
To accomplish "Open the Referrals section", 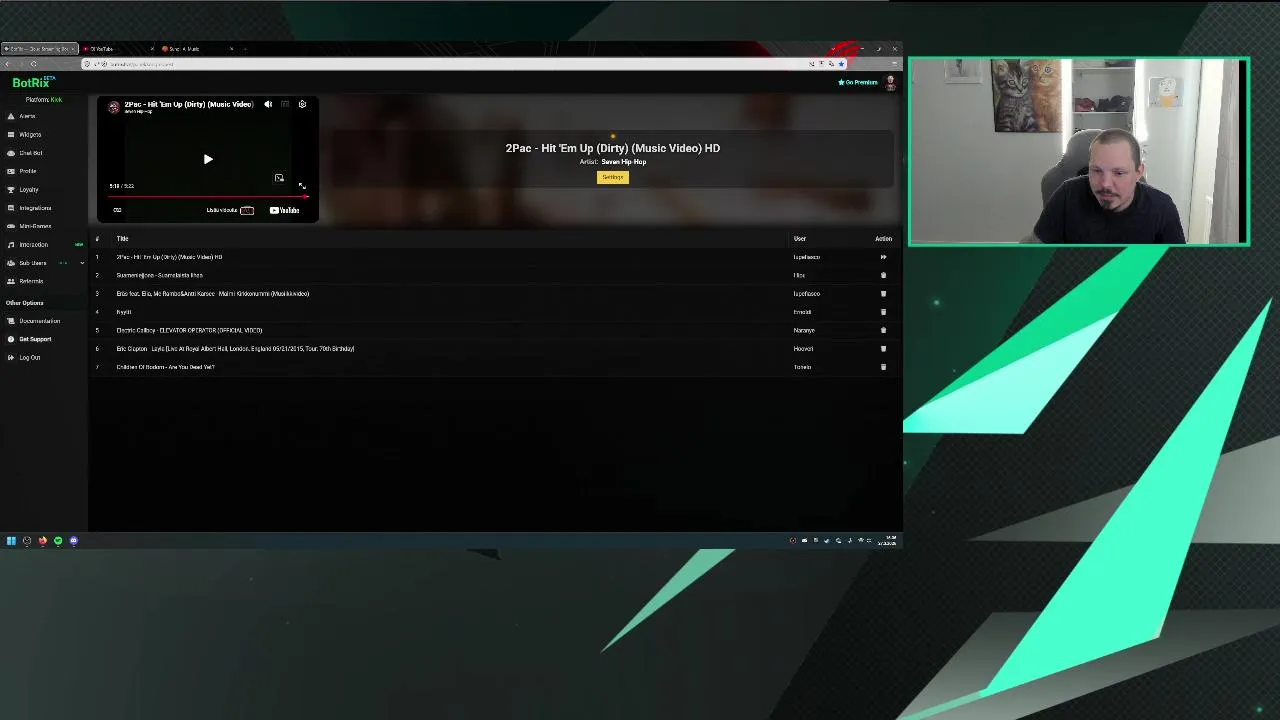I will pyautogui.click(x=31, y=281).
